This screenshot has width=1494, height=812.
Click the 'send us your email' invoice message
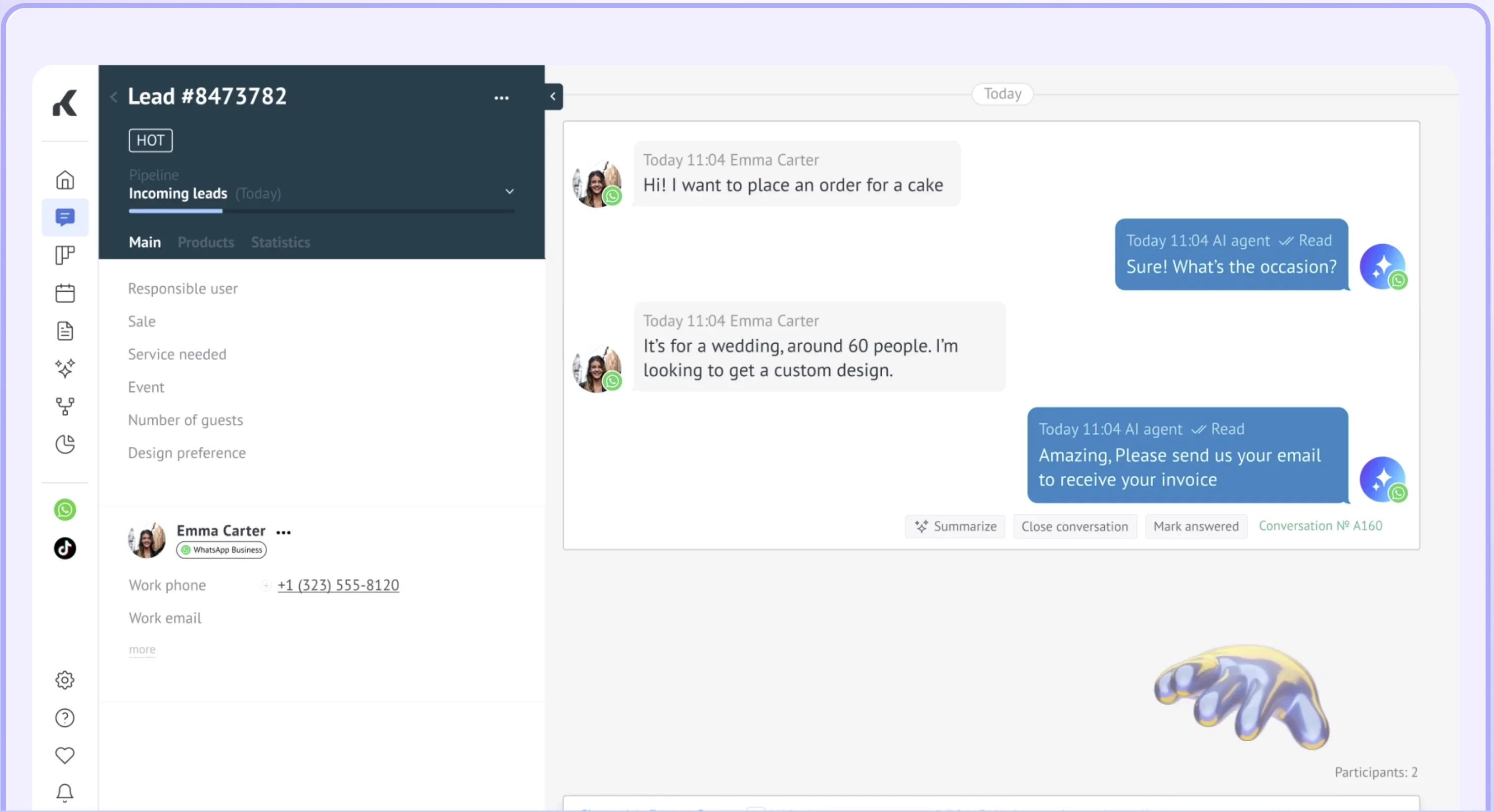click(x=1188, y=455)
